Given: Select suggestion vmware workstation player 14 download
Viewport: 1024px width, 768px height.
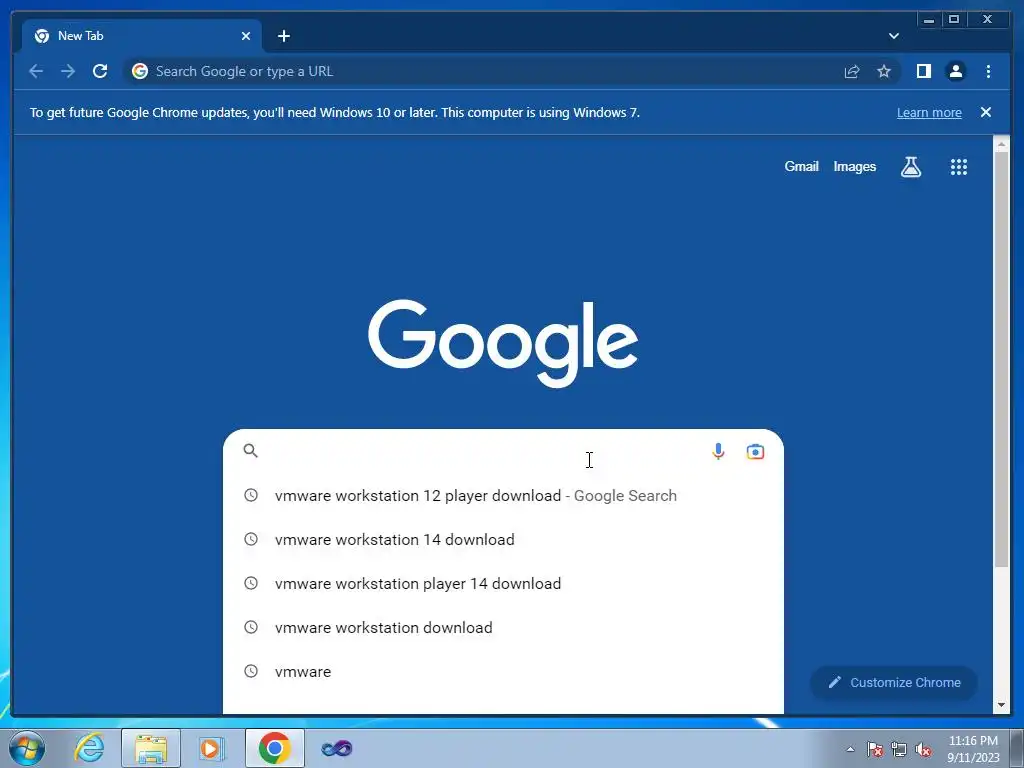Looking at the screenshot, I should coord(503,583).
